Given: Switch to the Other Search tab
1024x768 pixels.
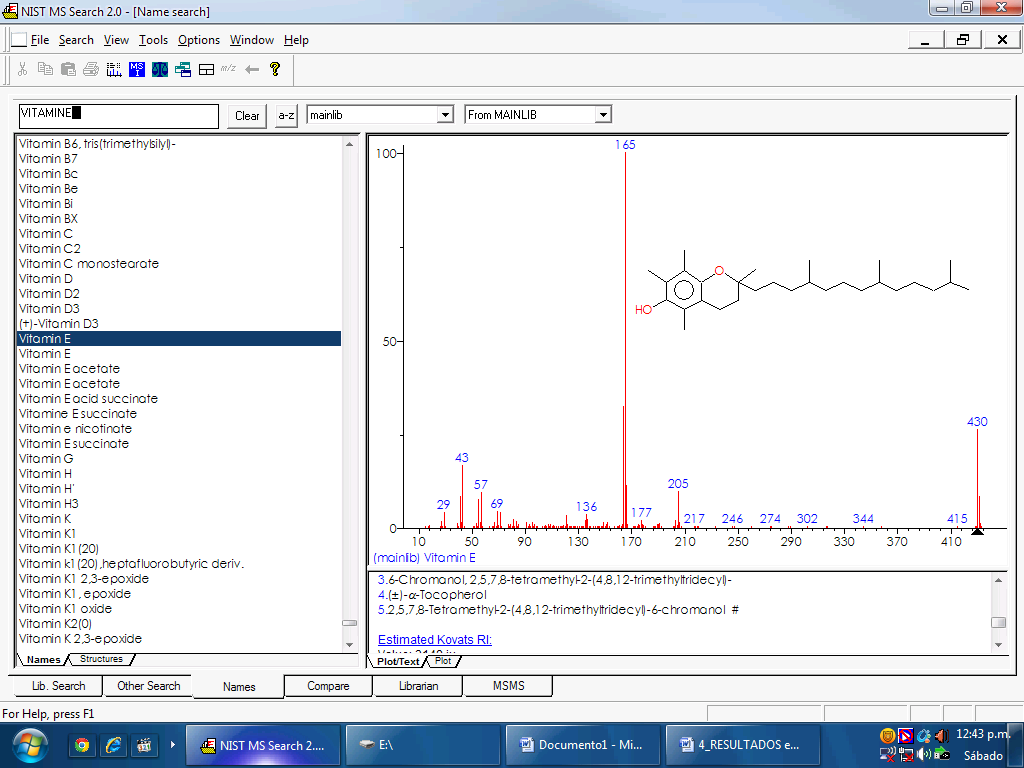Looking at the screenshot, I should click(148, 686).
